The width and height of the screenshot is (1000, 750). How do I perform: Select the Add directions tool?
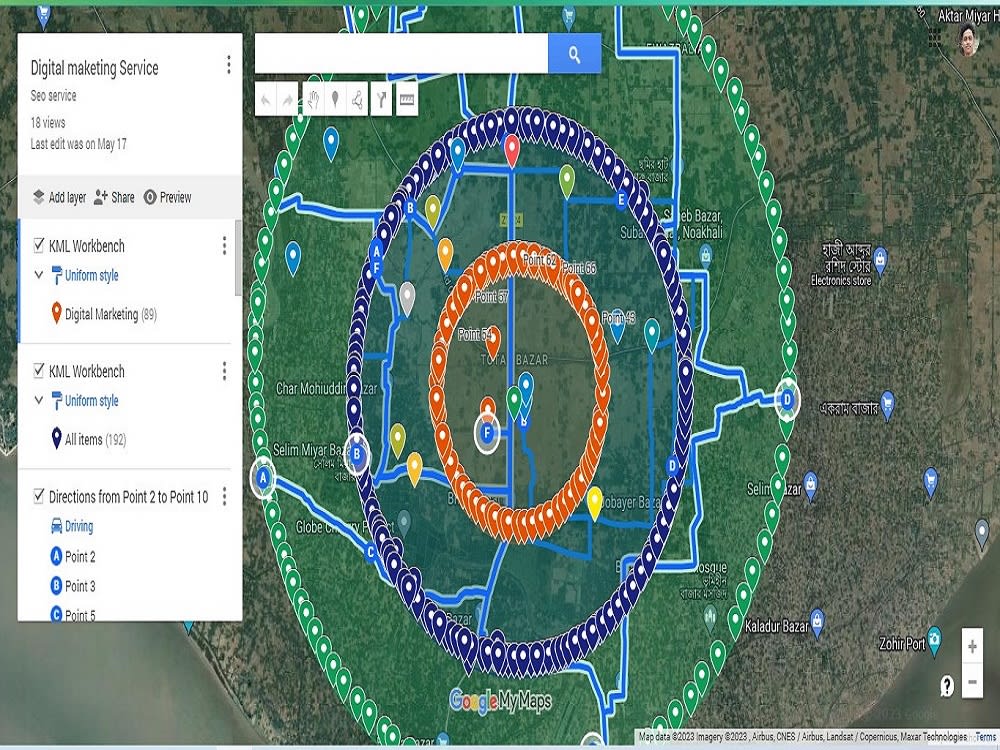[x=381, y=99]
